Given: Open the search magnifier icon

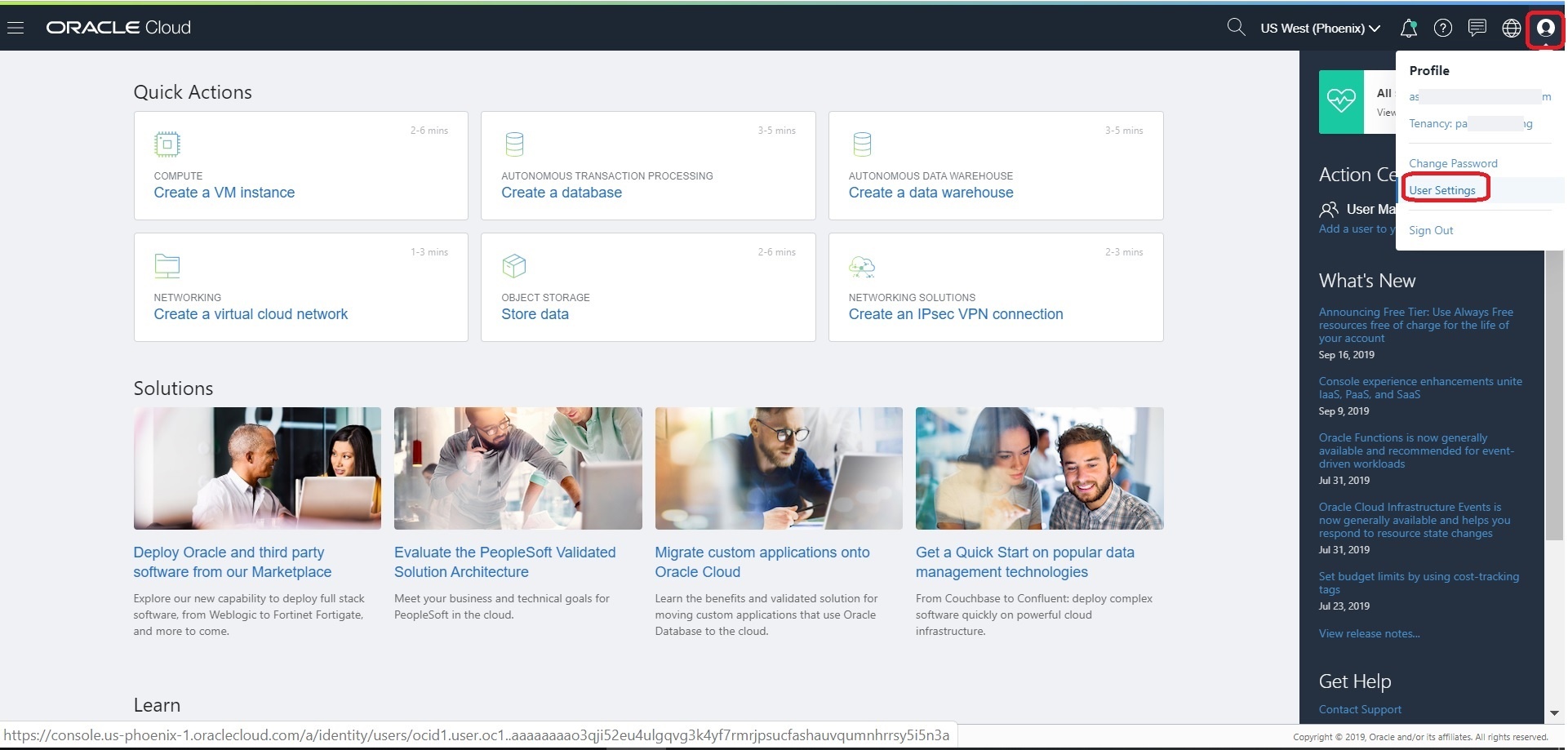Looking at the screenshot, I should [1236, 28].
